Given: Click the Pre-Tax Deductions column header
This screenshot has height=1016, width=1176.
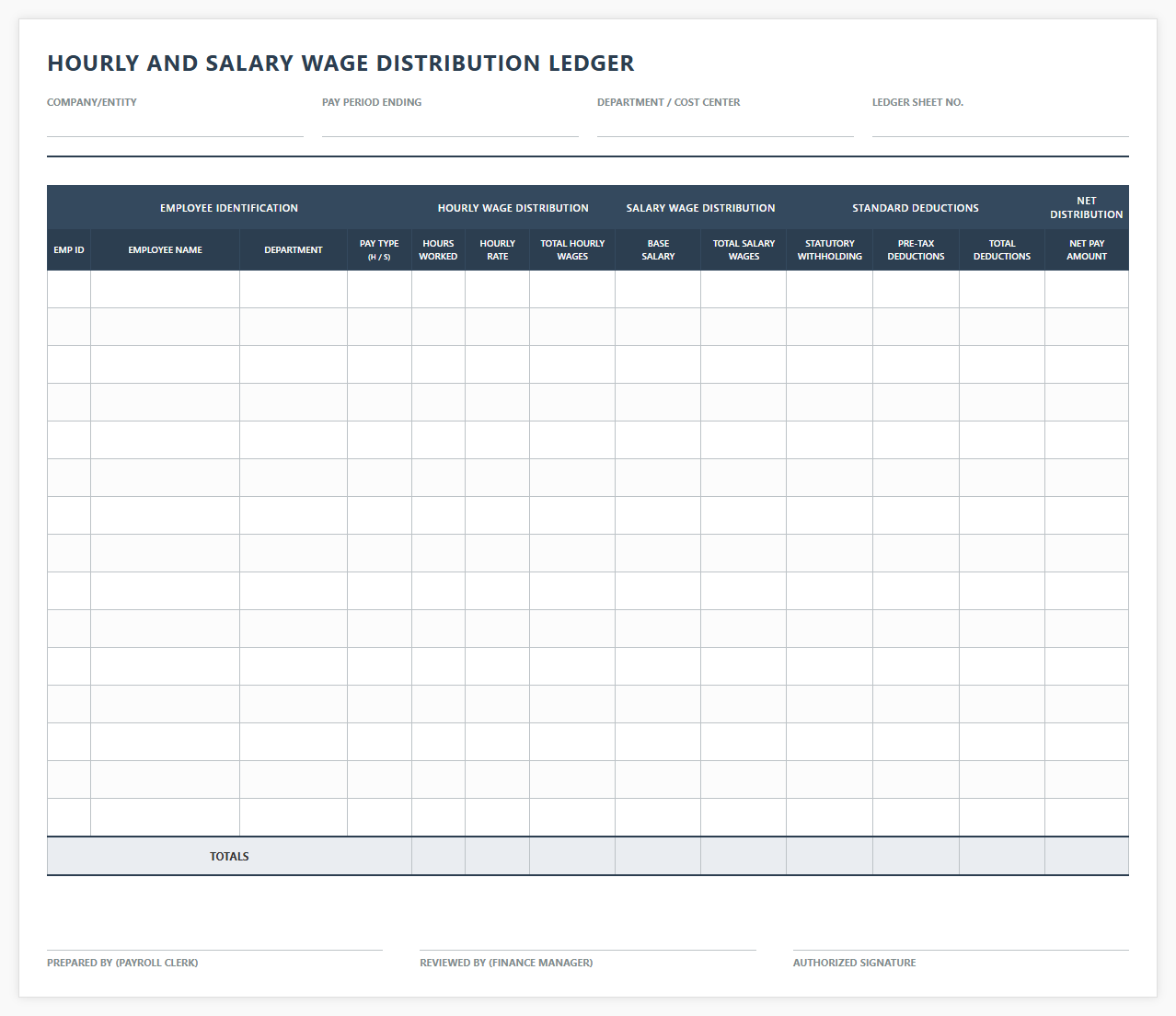Looking at the screenshot, I should pos(916,250).
